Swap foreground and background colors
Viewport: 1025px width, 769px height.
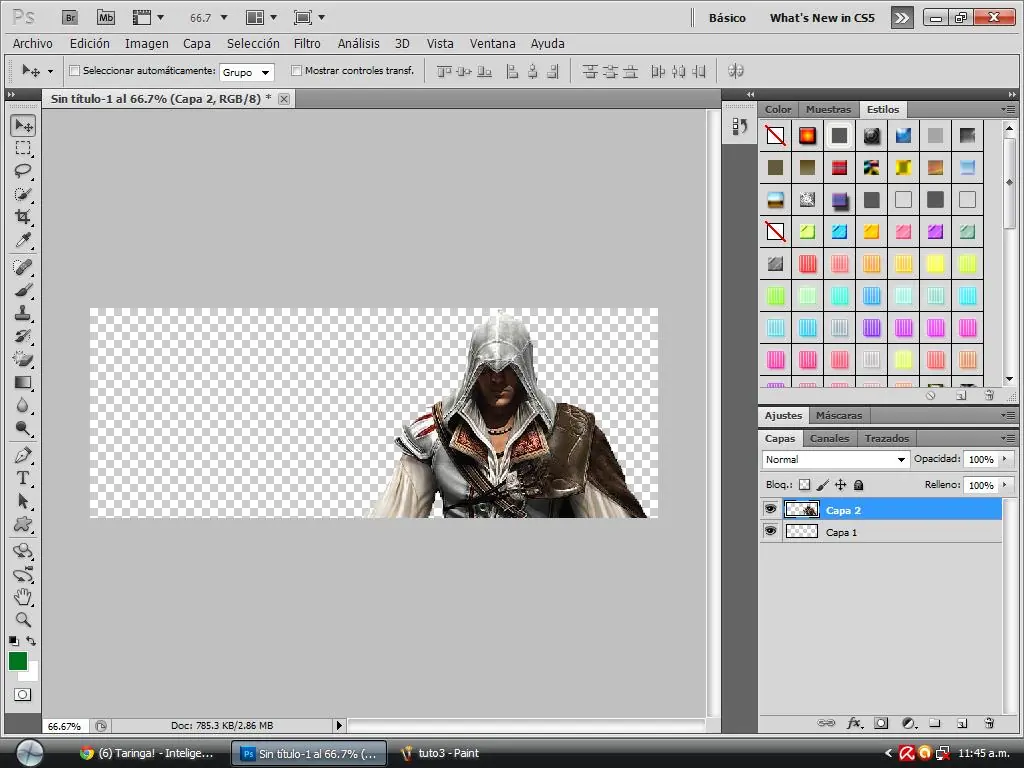pos(31,641)
